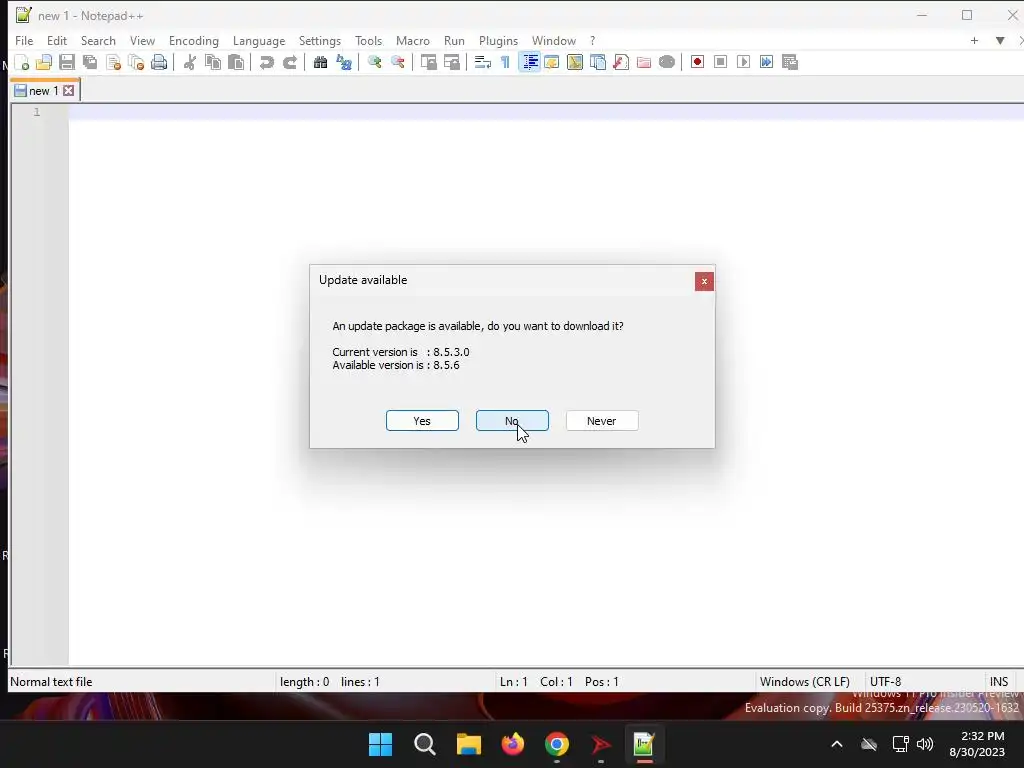Image resolution: width=1024 pixels, height=768 pixels.
Task: Click the Undo arrow icon
Action: coord(266,62)
